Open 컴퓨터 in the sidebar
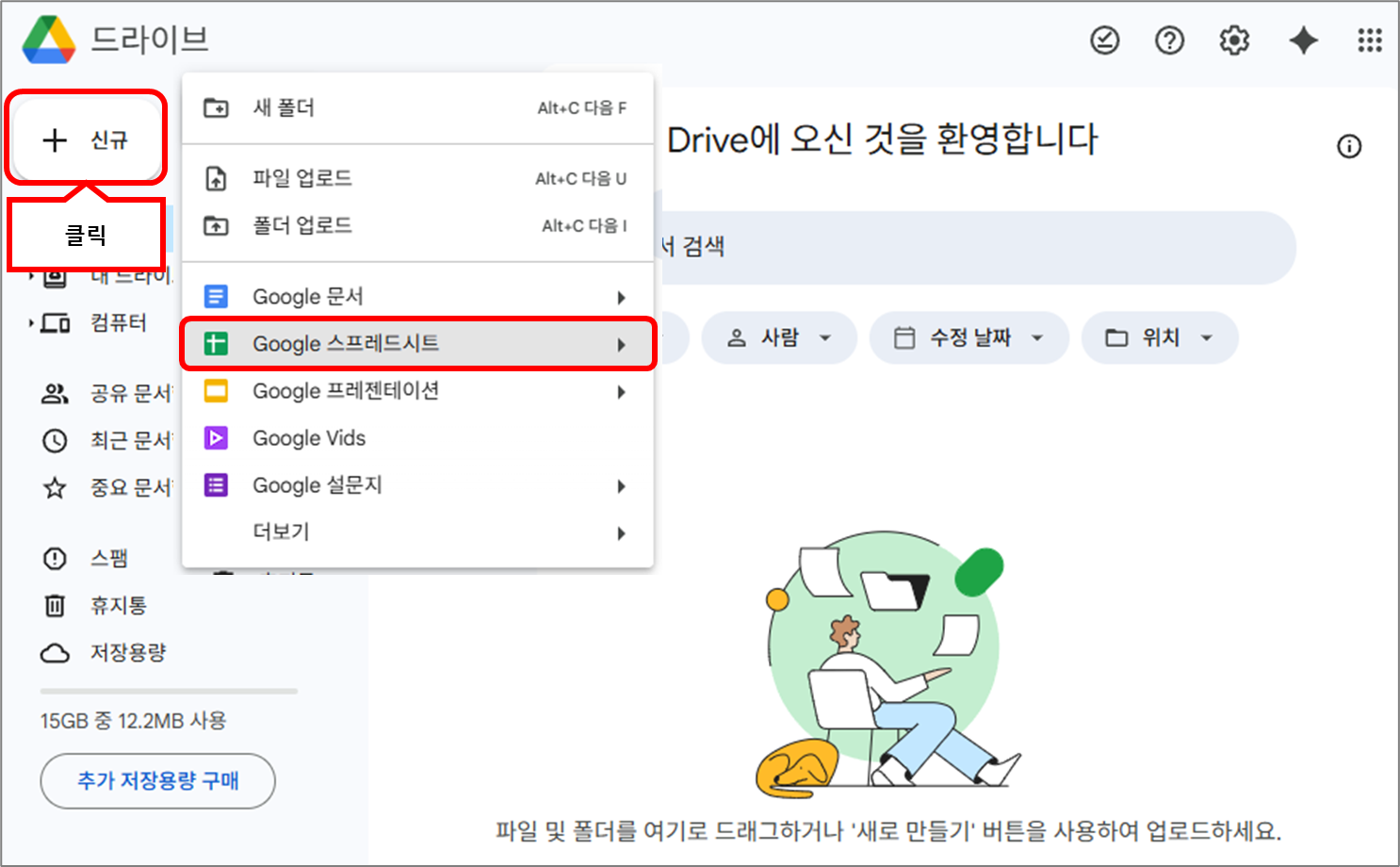The width and height of the screenshot is (1400, 867). pyautogui.click(x=118, y=323)
